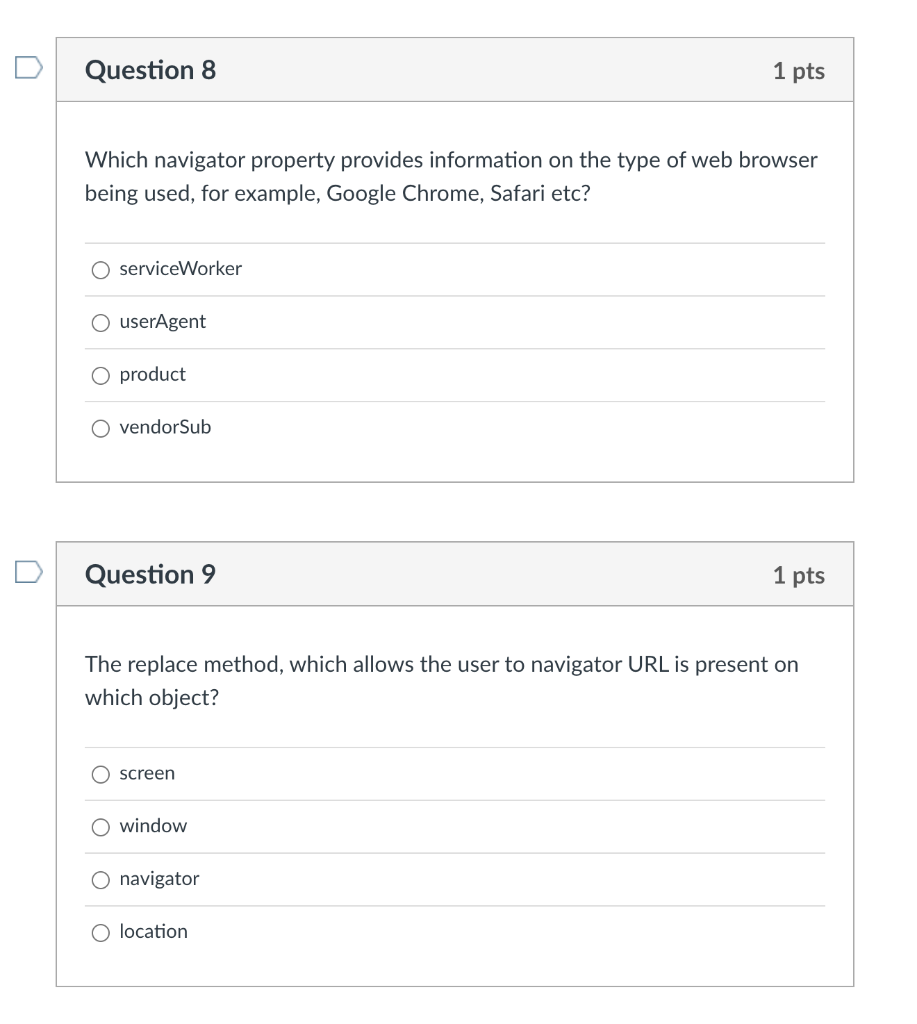
Task: Select the window radio button
Action: [101, 826]
